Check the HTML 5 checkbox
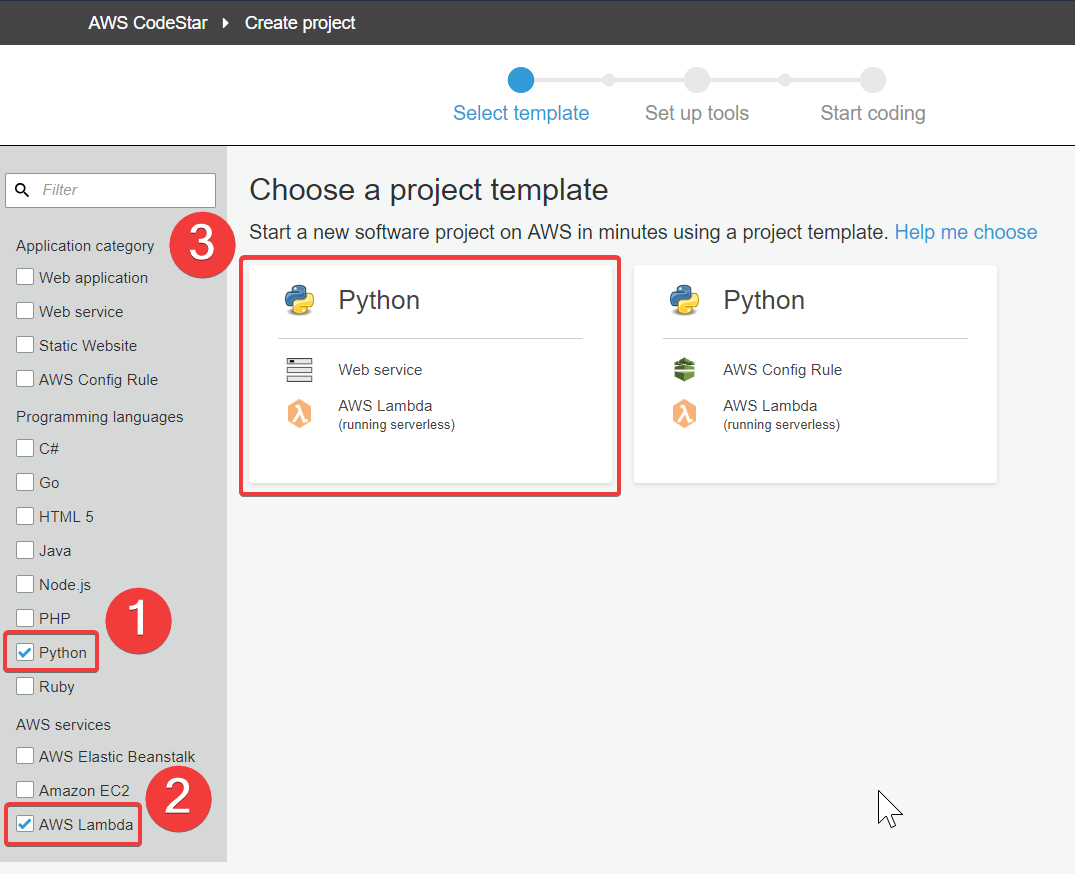Screen dimensions: 1075x874 (25, 515)
